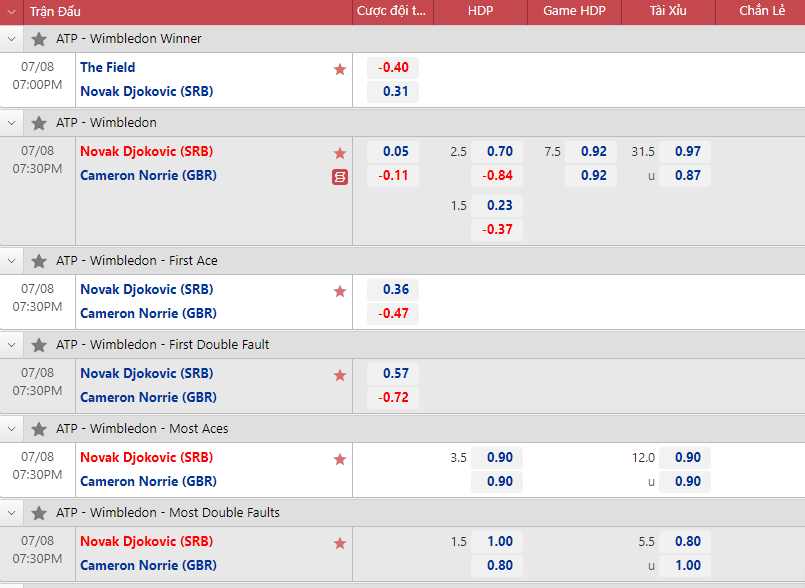Star the The Field vs Djokovic match

click(340, 69)
